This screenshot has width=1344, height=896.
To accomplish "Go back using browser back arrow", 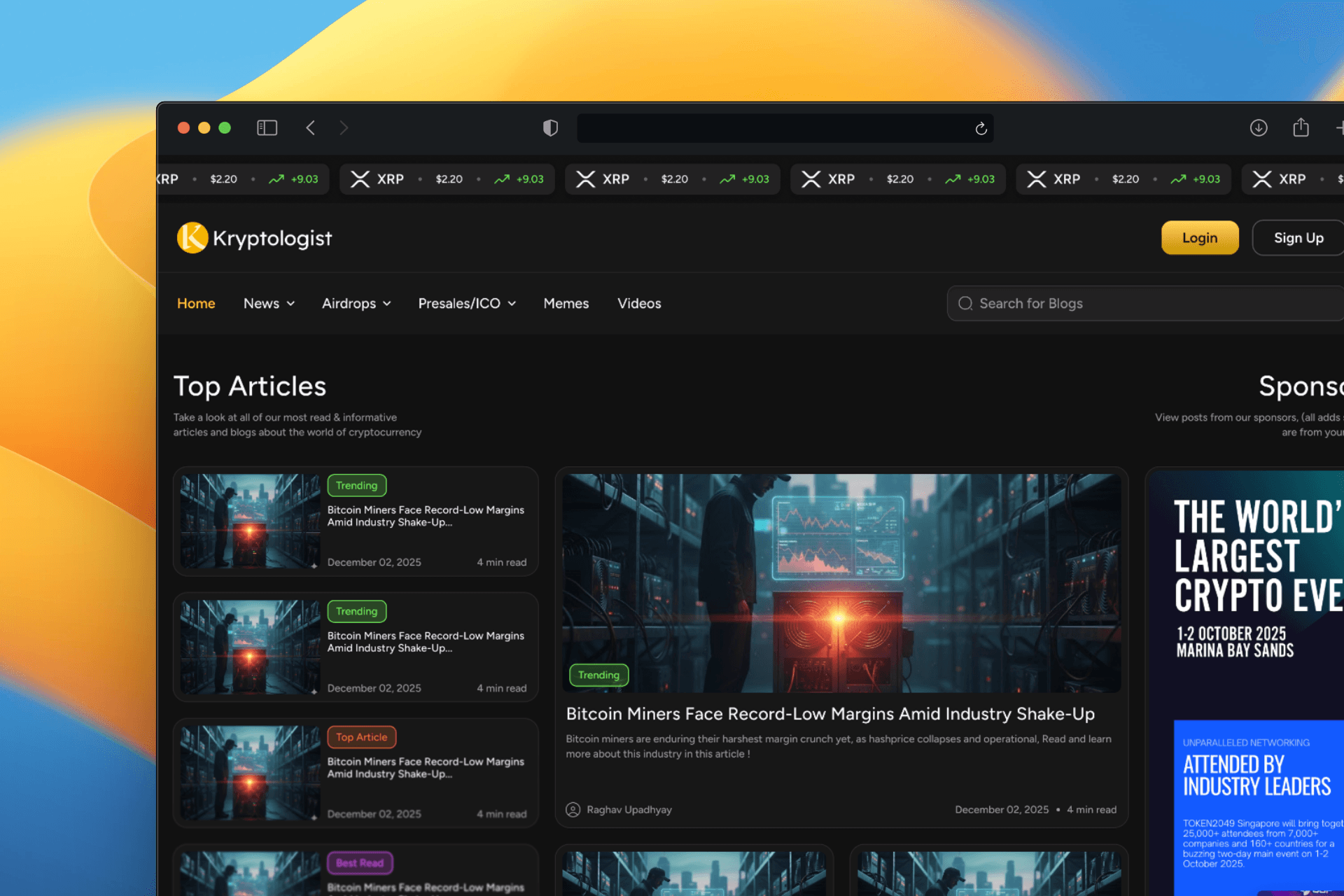I will tap(311, 127).
